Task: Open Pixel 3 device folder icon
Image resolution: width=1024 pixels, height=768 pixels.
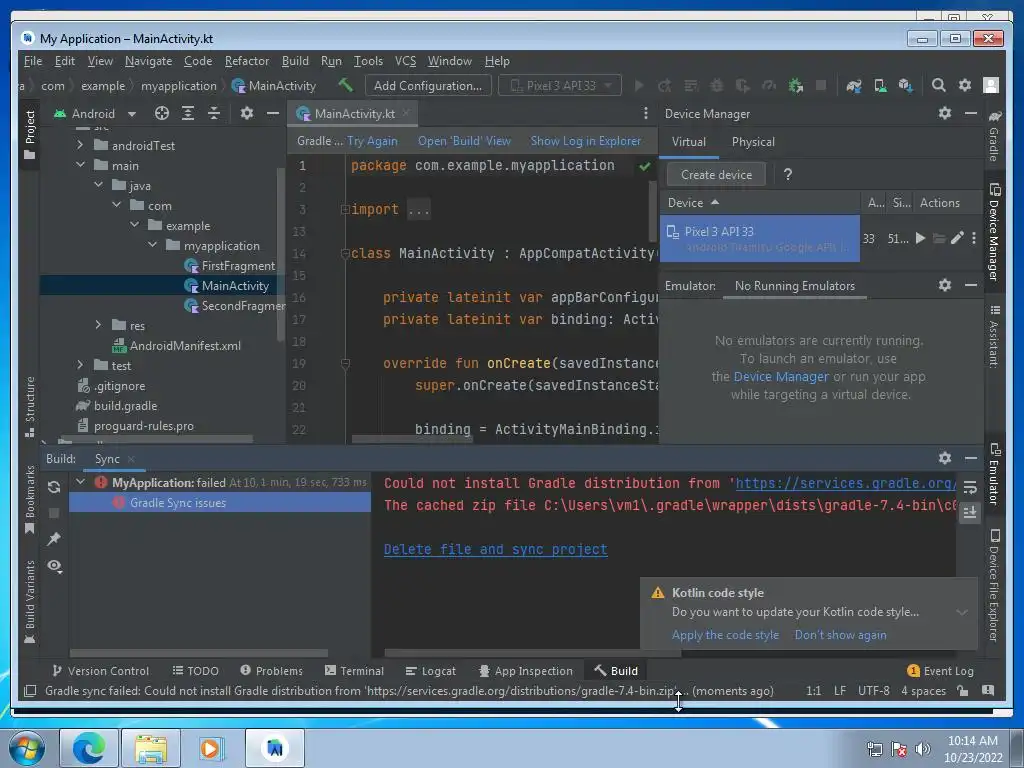Action: 938,238
